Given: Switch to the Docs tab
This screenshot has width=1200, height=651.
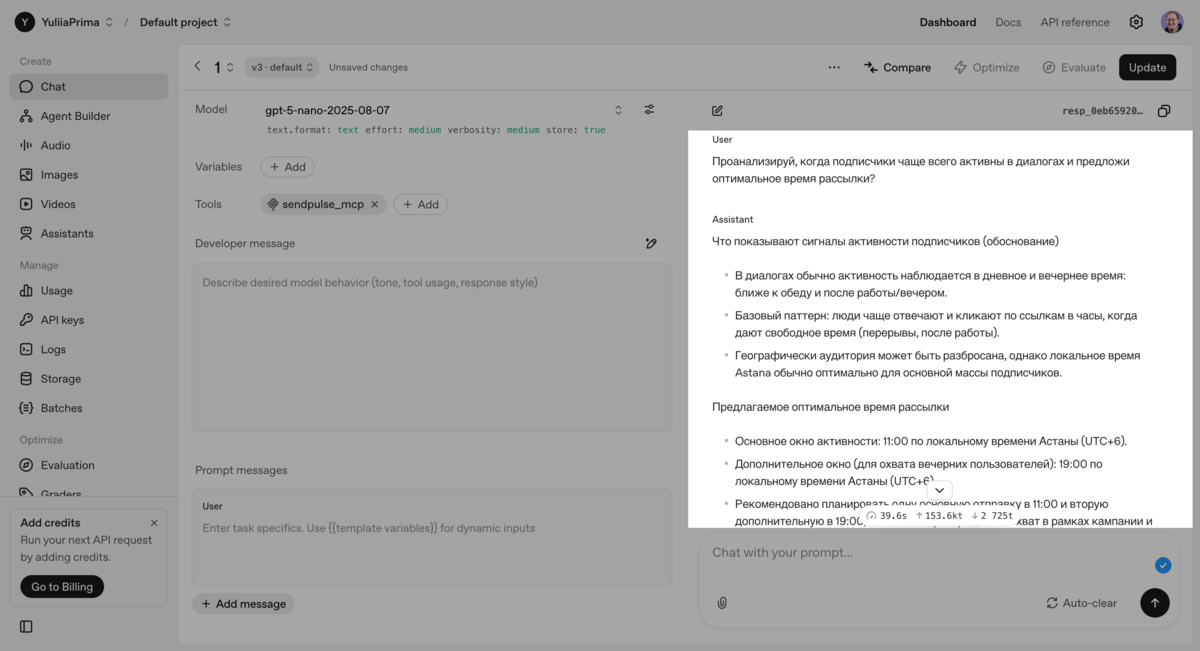Looking at the screenshot, I should [1008, 22].
